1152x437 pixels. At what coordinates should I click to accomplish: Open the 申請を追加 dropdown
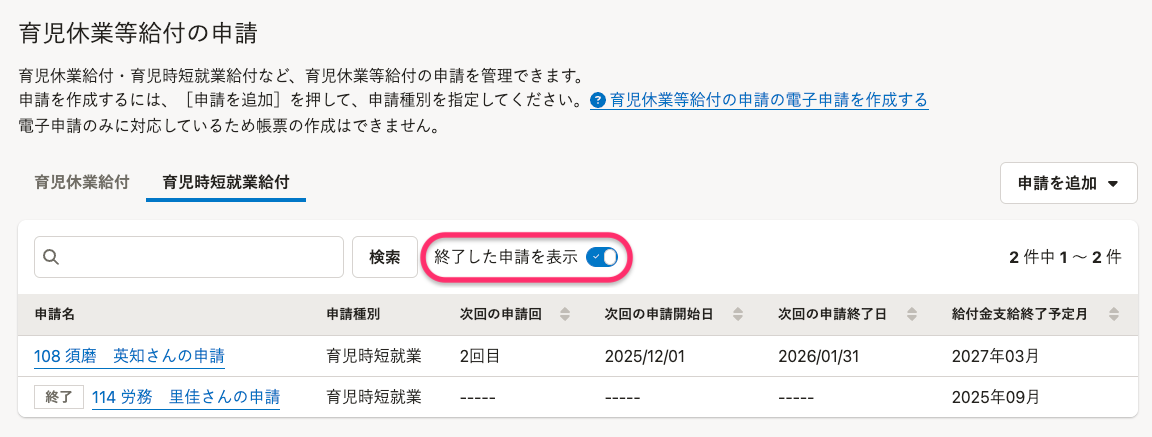(x=1068, y=183)
